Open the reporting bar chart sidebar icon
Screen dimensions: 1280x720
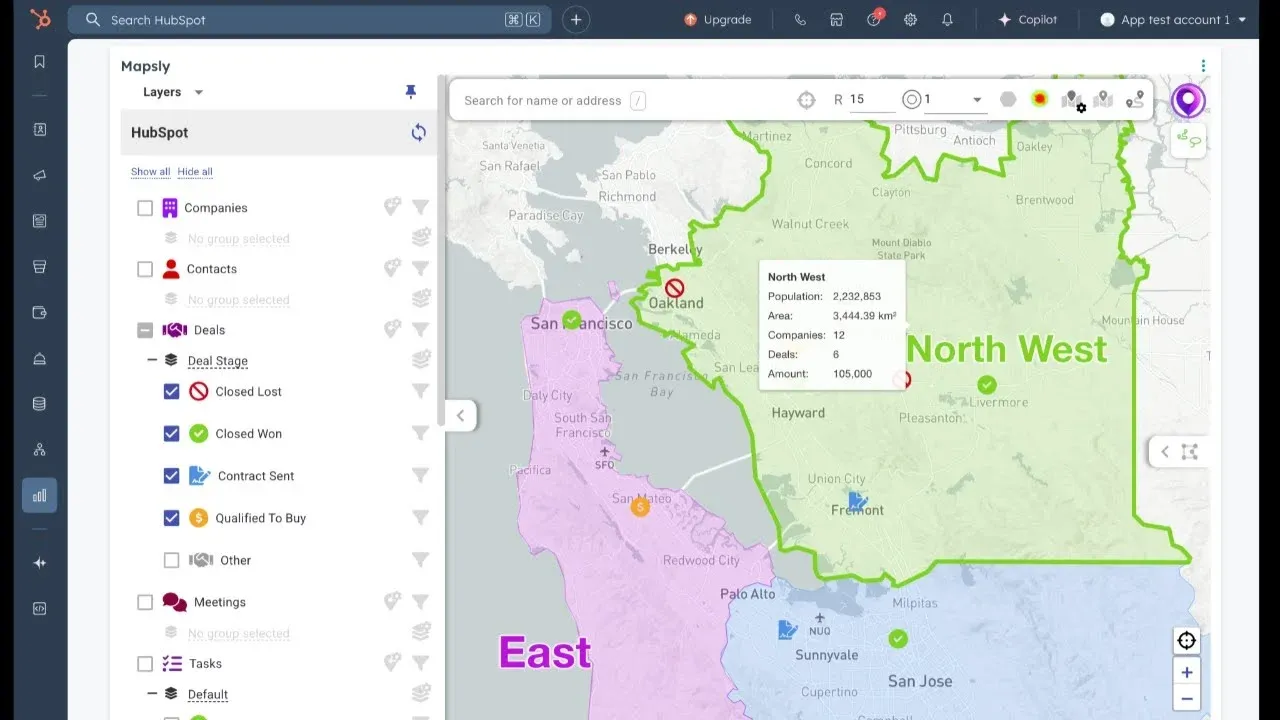40,495
